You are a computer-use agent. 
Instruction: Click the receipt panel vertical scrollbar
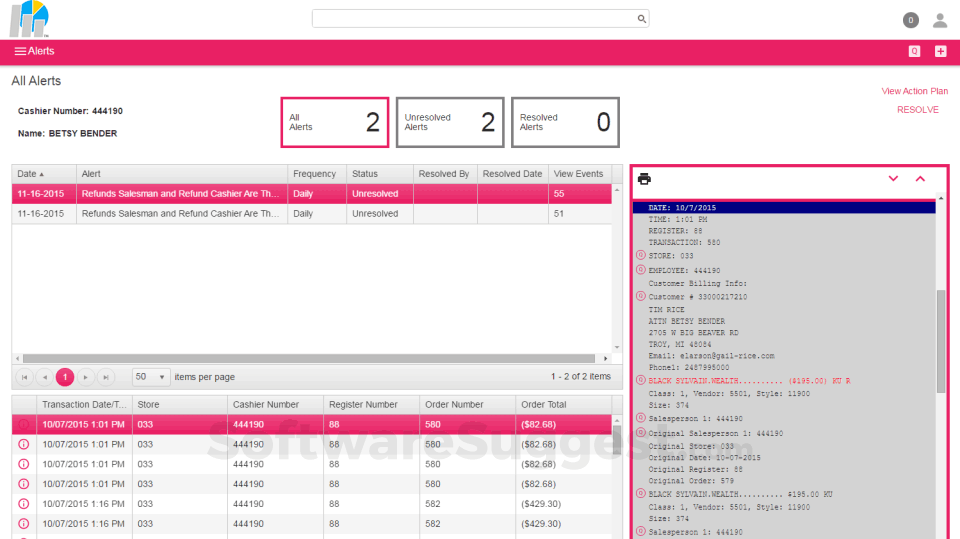[x=941, y=341]
